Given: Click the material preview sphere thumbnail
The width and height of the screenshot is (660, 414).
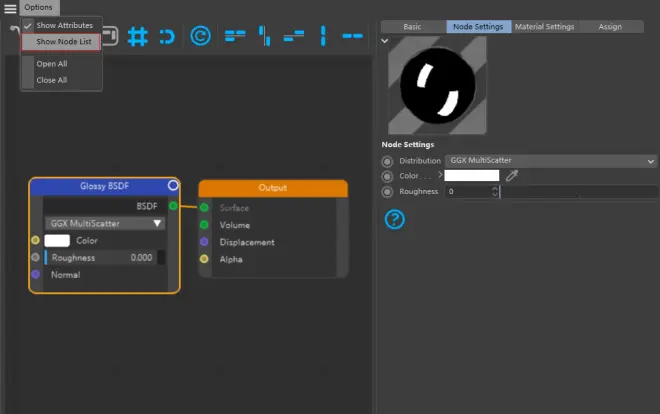Looking at the screenshot, I should tap(437, 85).
